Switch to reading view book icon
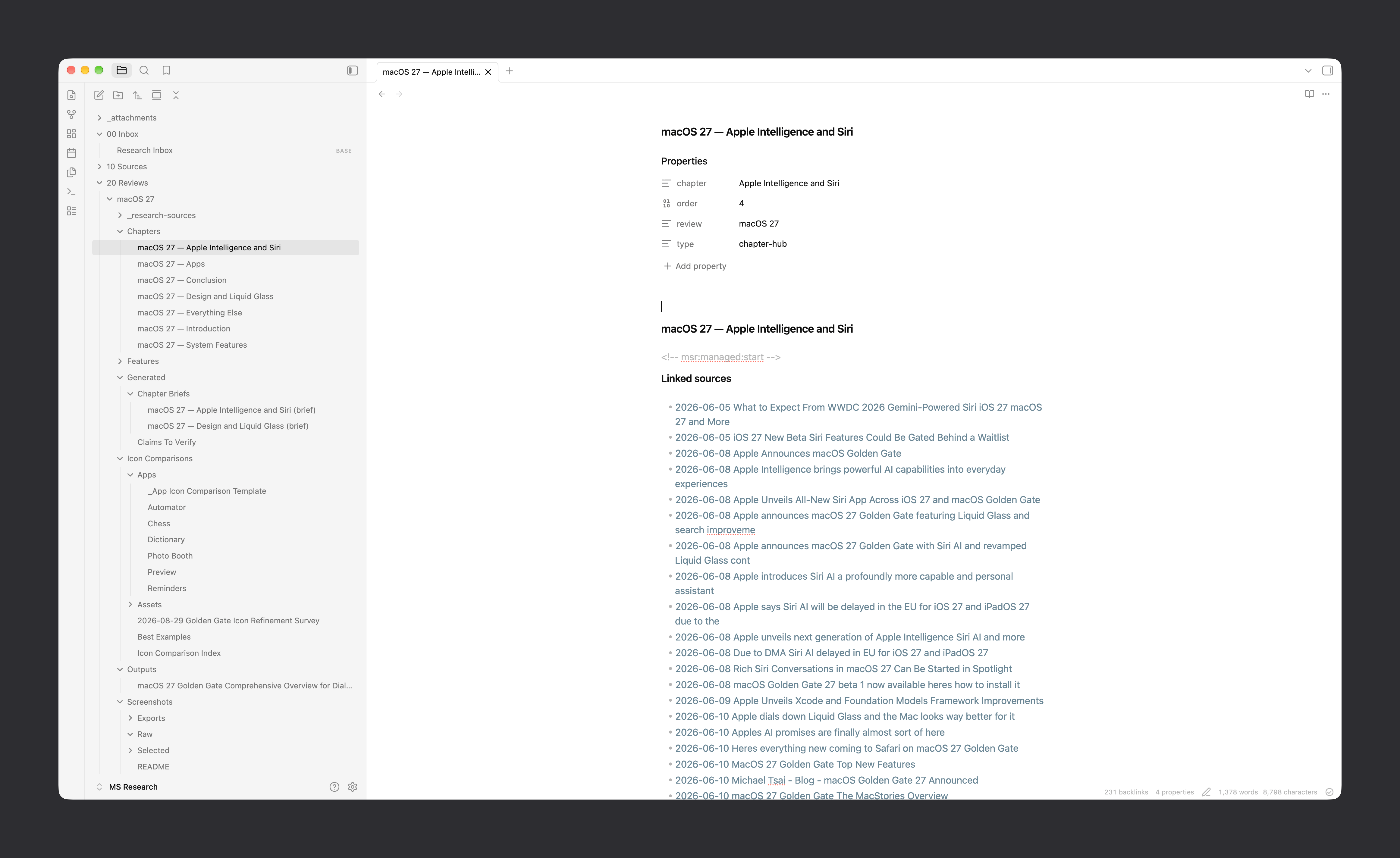The image size is (1400, 858). tap(1309, 94)
